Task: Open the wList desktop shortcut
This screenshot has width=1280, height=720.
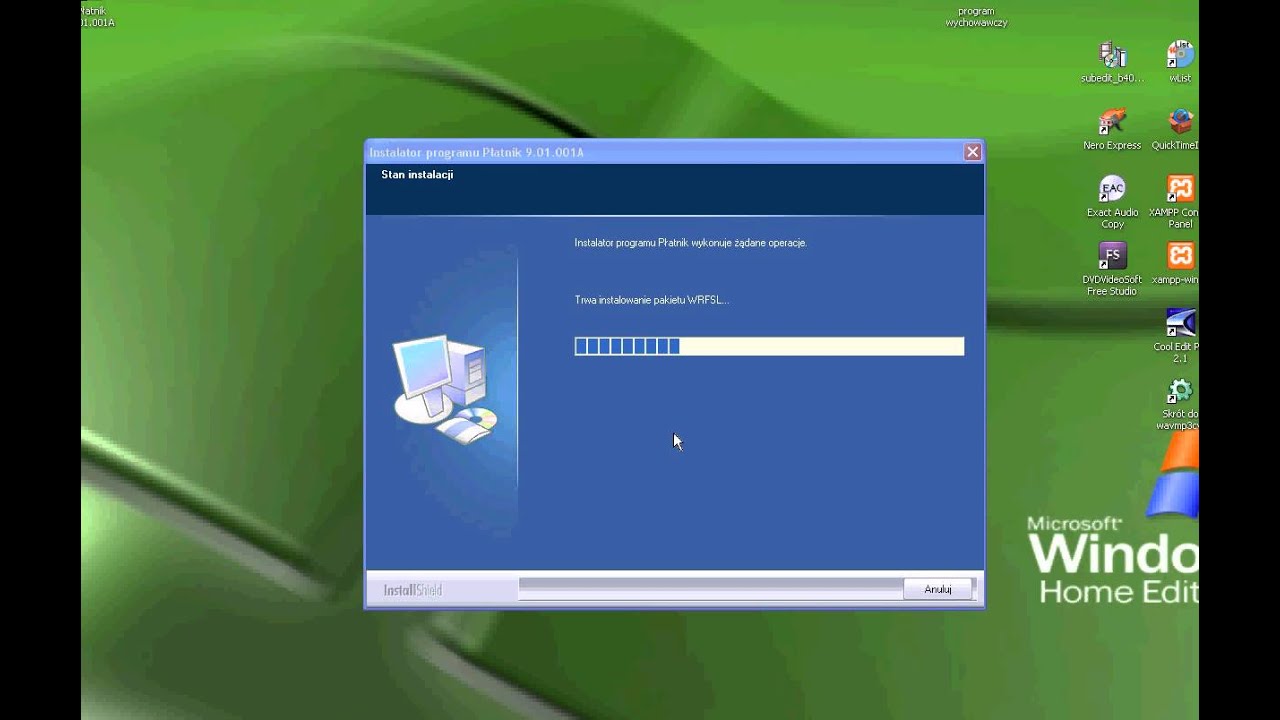Action: point(1180,62)
